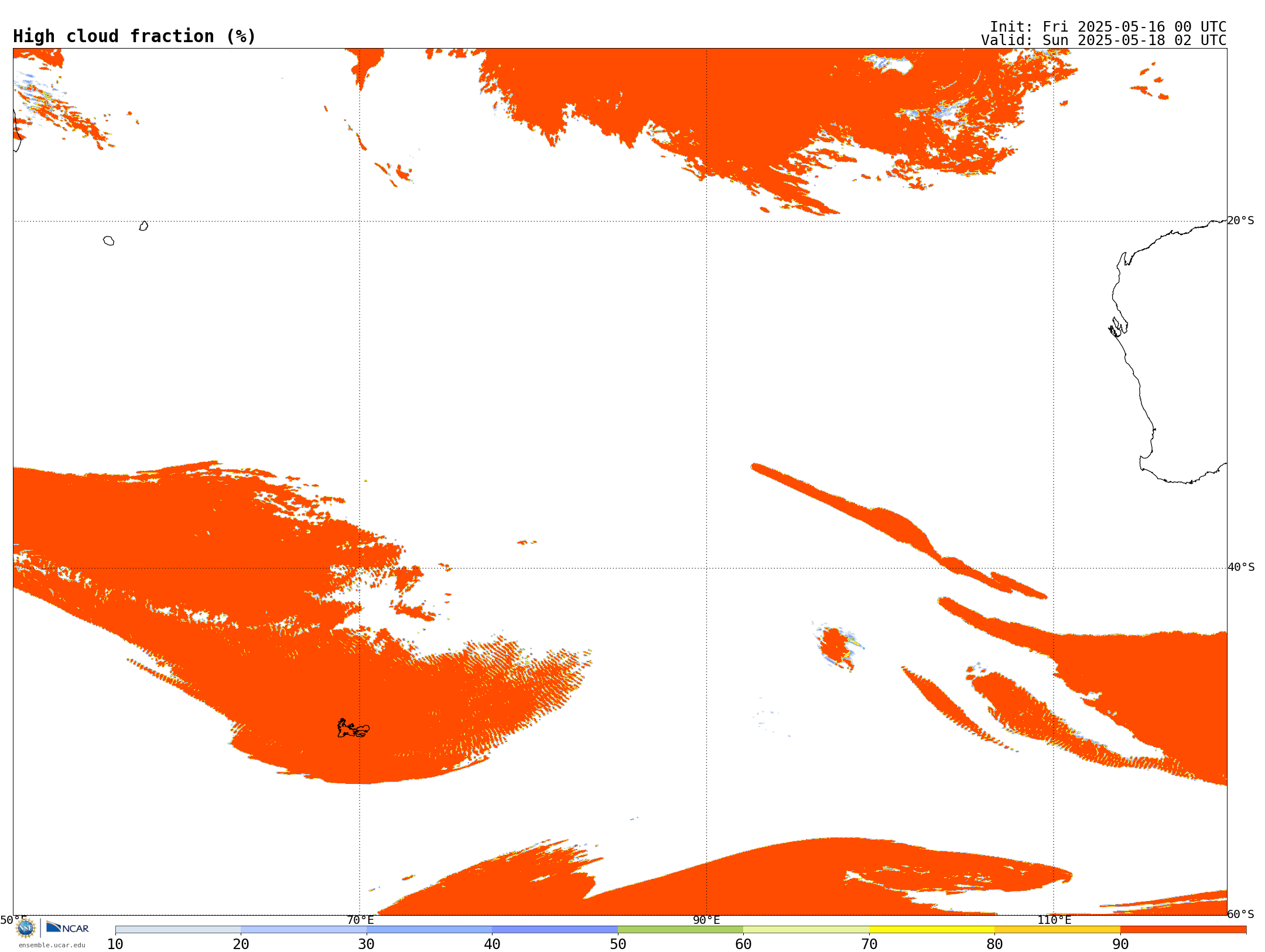Viewport: 1265px width, 952px height.
Task: Click the 110°E longitude label
Action: (x=1054, y=920)
